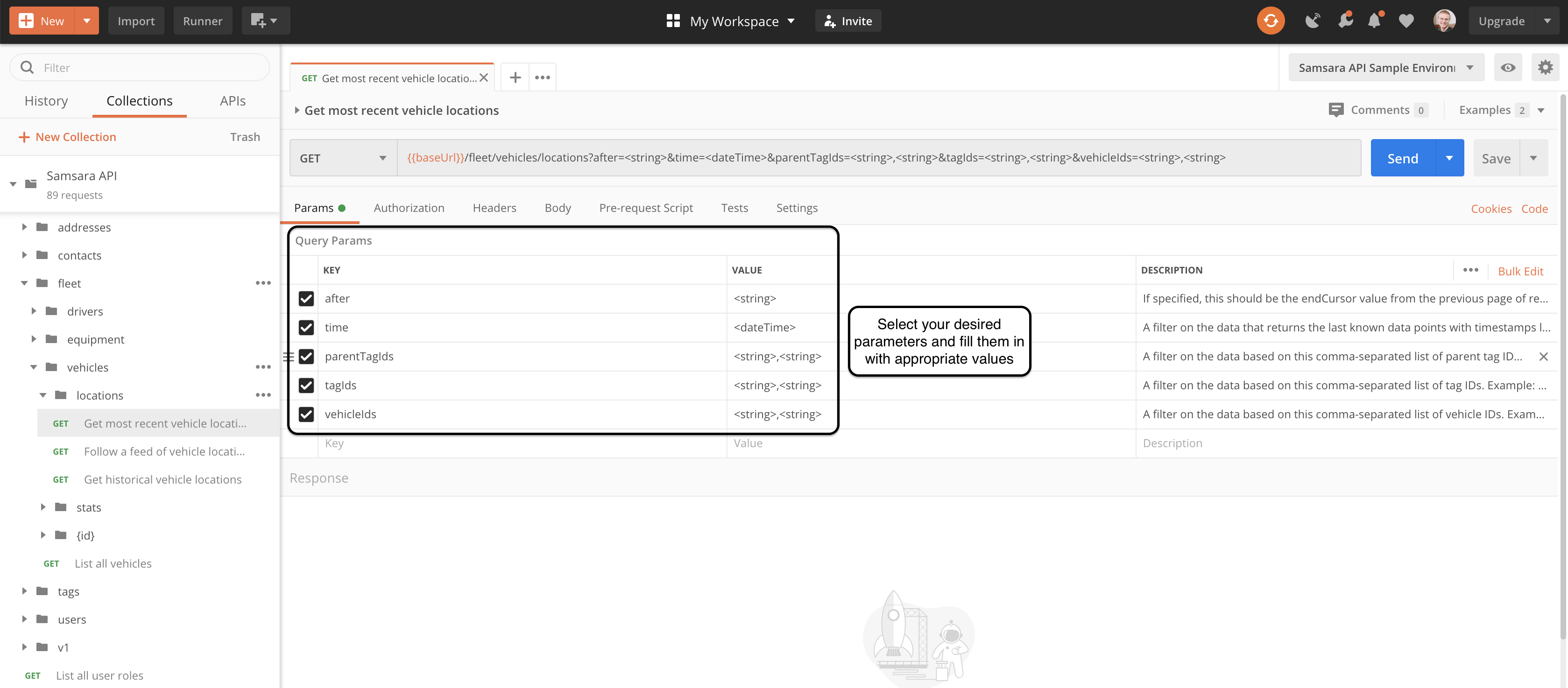Click the environment quick look eye icon

(x=1508, y=68)
